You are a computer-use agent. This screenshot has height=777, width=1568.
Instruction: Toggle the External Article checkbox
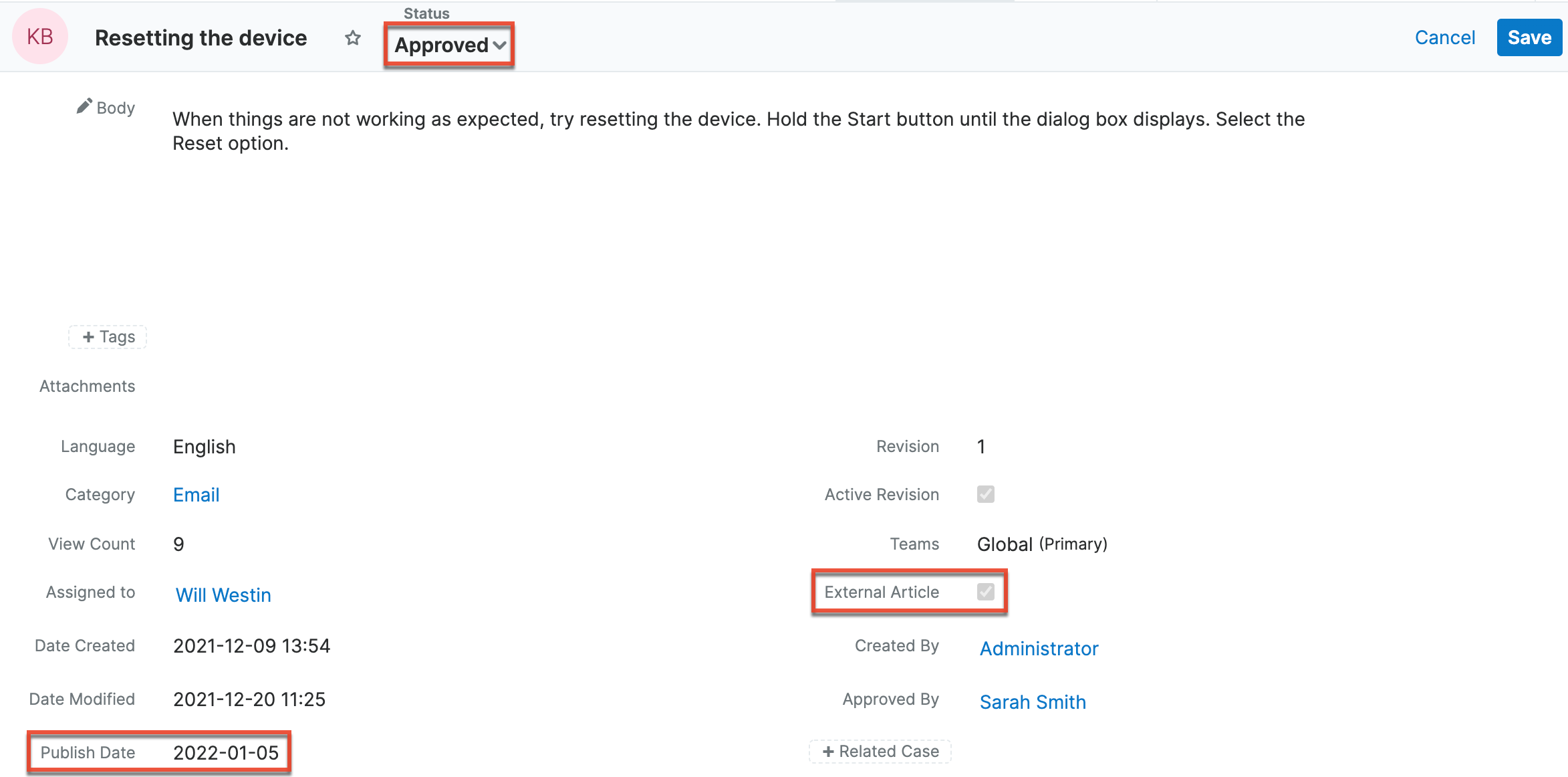click(x=985, y=592)
